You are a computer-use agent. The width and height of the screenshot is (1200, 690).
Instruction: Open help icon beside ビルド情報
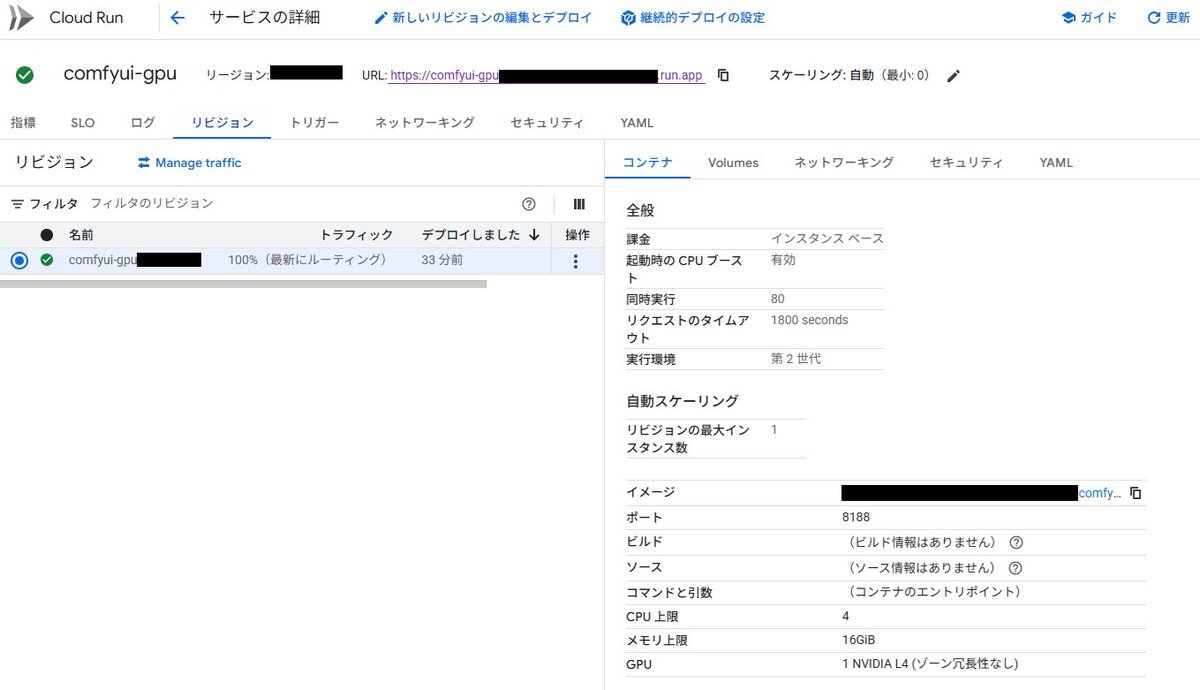tap(1016, 542)
